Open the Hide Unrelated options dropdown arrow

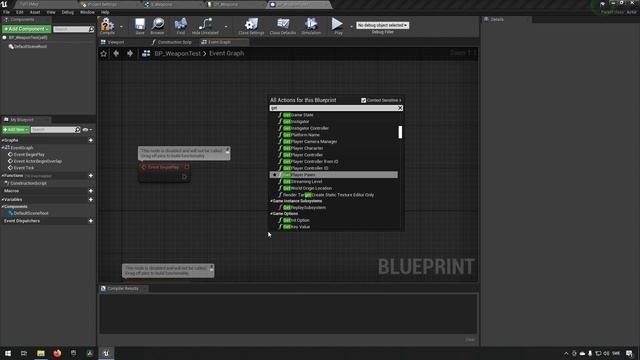[x=226, y=27]
